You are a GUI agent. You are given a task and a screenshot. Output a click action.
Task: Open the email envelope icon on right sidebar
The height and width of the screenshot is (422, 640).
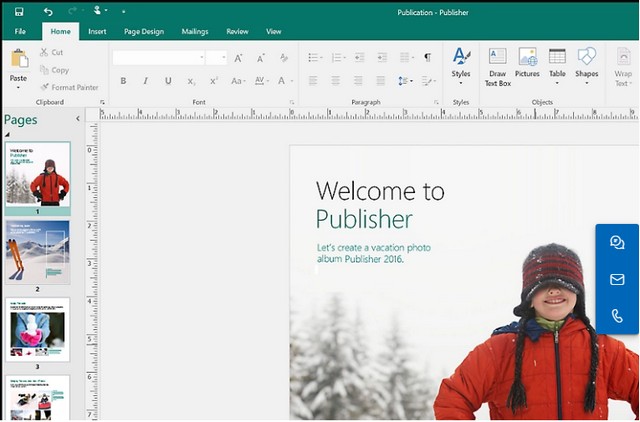pyautogui.click(x=617, y=279)
